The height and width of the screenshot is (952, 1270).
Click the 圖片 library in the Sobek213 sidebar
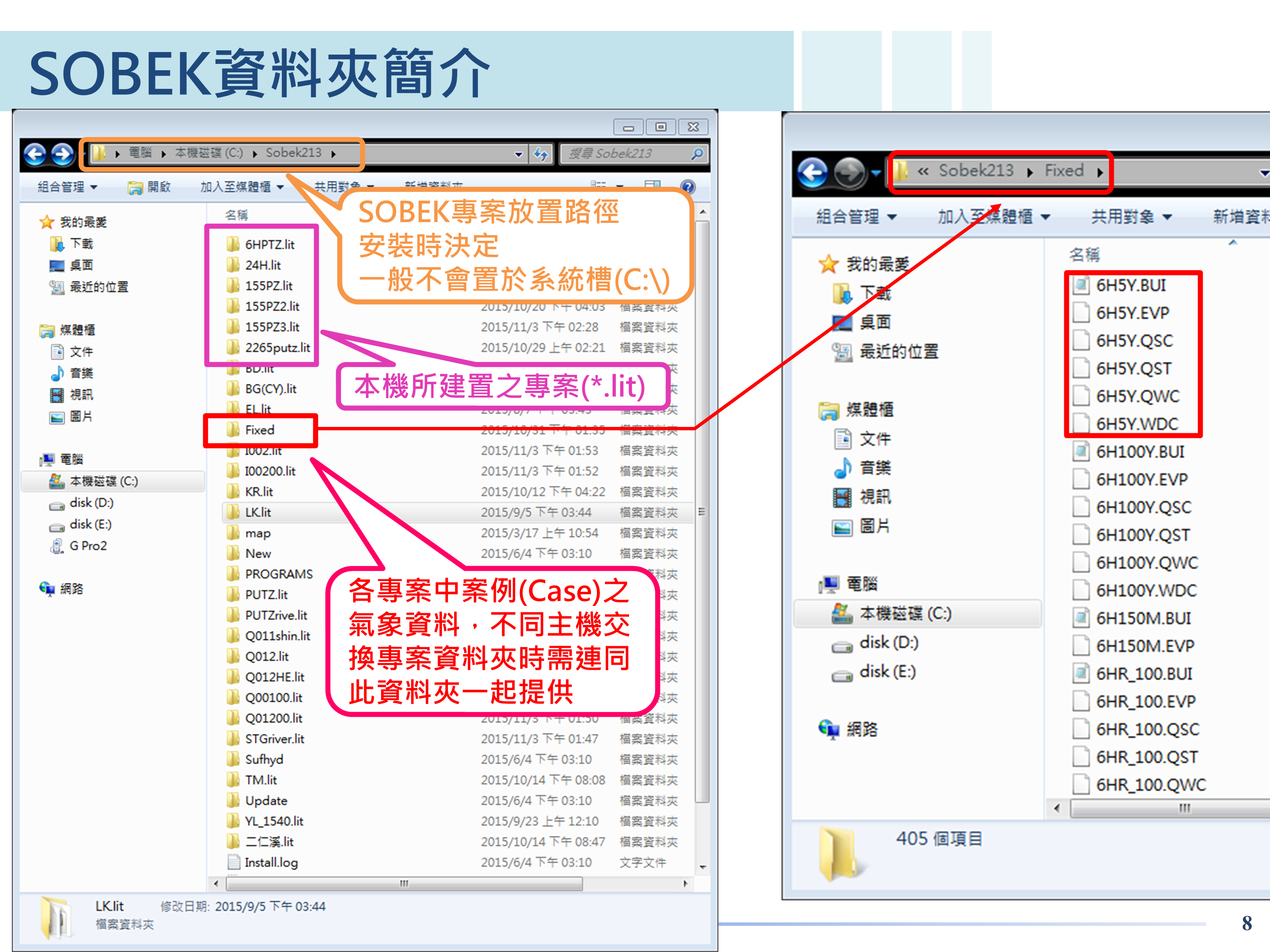pyautogui.click(x=71, y=417)
